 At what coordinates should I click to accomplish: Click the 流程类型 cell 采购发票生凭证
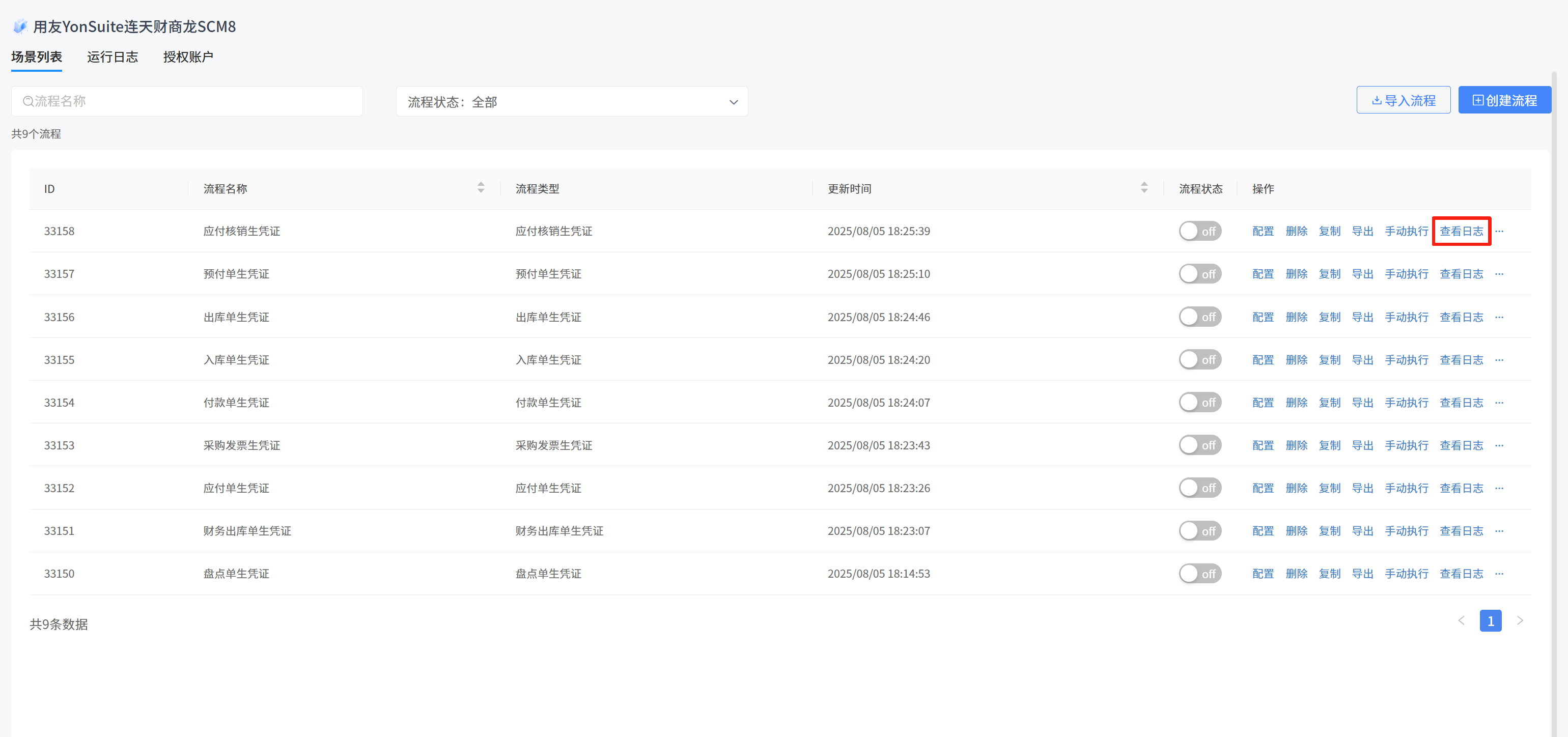554,445
